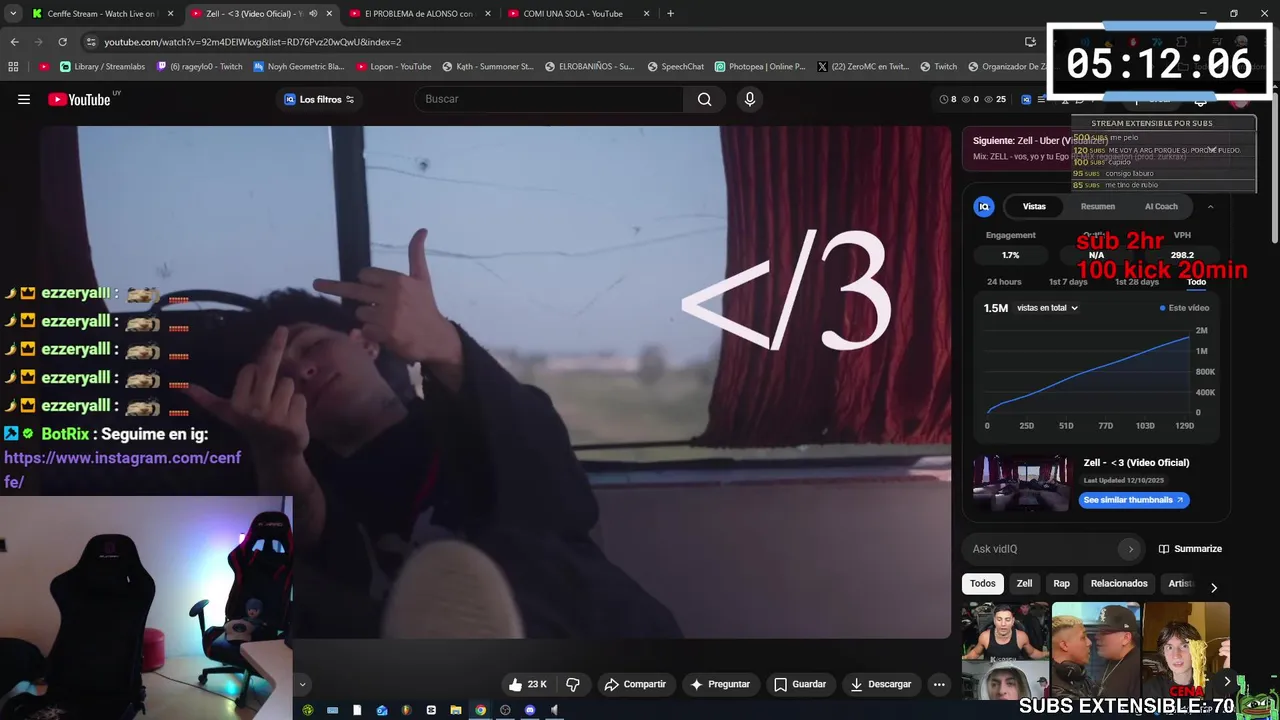Screen dimensions: 1280x720
Task: Click the VPH 298.2 value pill
Action: click(1183, 255)
